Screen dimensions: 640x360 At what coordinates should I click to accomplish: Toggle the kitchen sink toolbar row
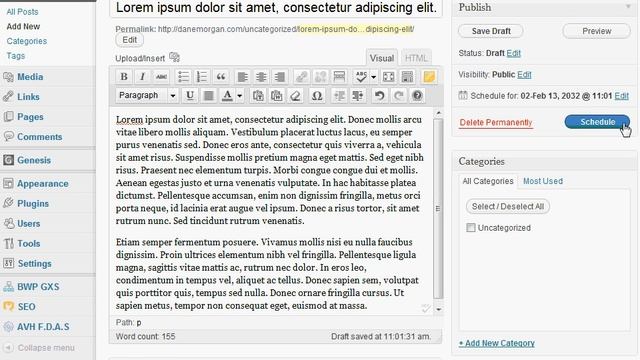(x=407, y=76)
